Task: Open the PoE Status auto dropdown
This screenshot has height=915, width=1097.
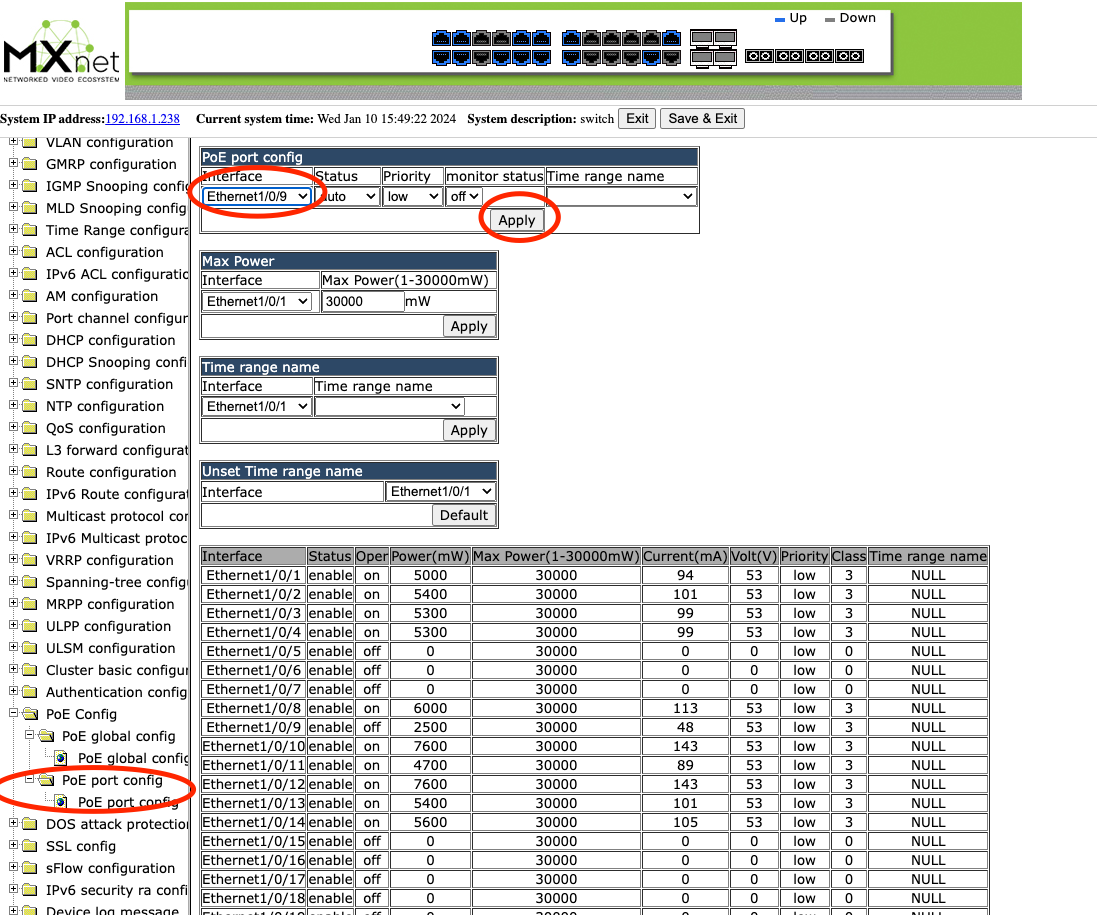Action: pos(347,197)
